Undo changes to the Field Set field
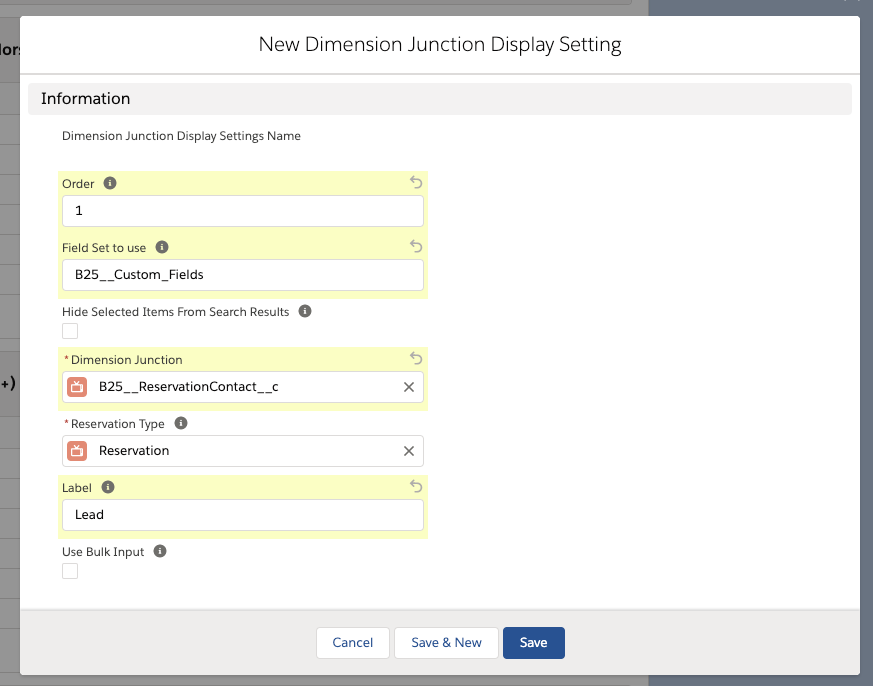Screen dimensions: 873x686 coord(416,246)
